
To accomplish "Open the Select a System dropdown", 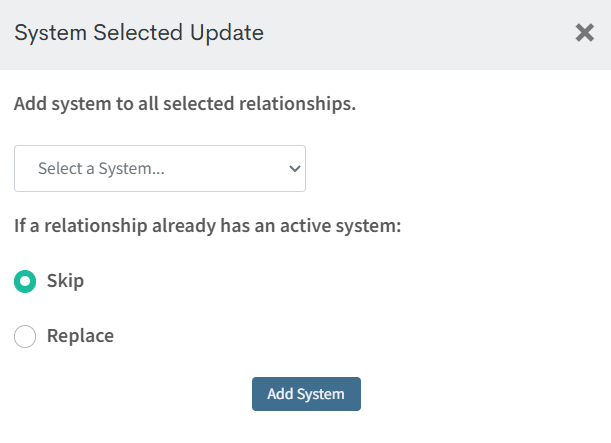I will click(x=160, y=169).
